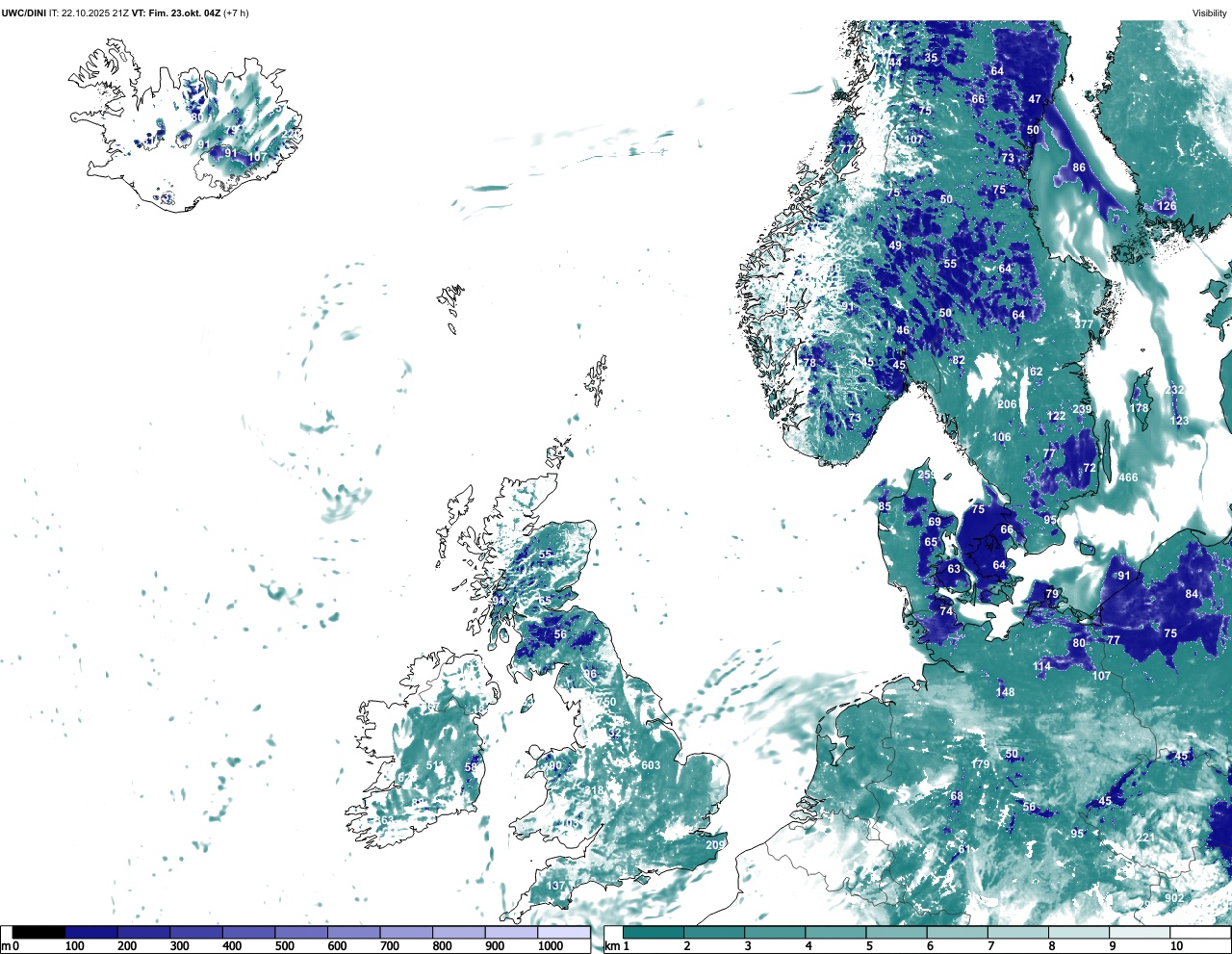Click the 'Visibility' title label
This screenshot has width=1232, height=954.
[1210, 13]
